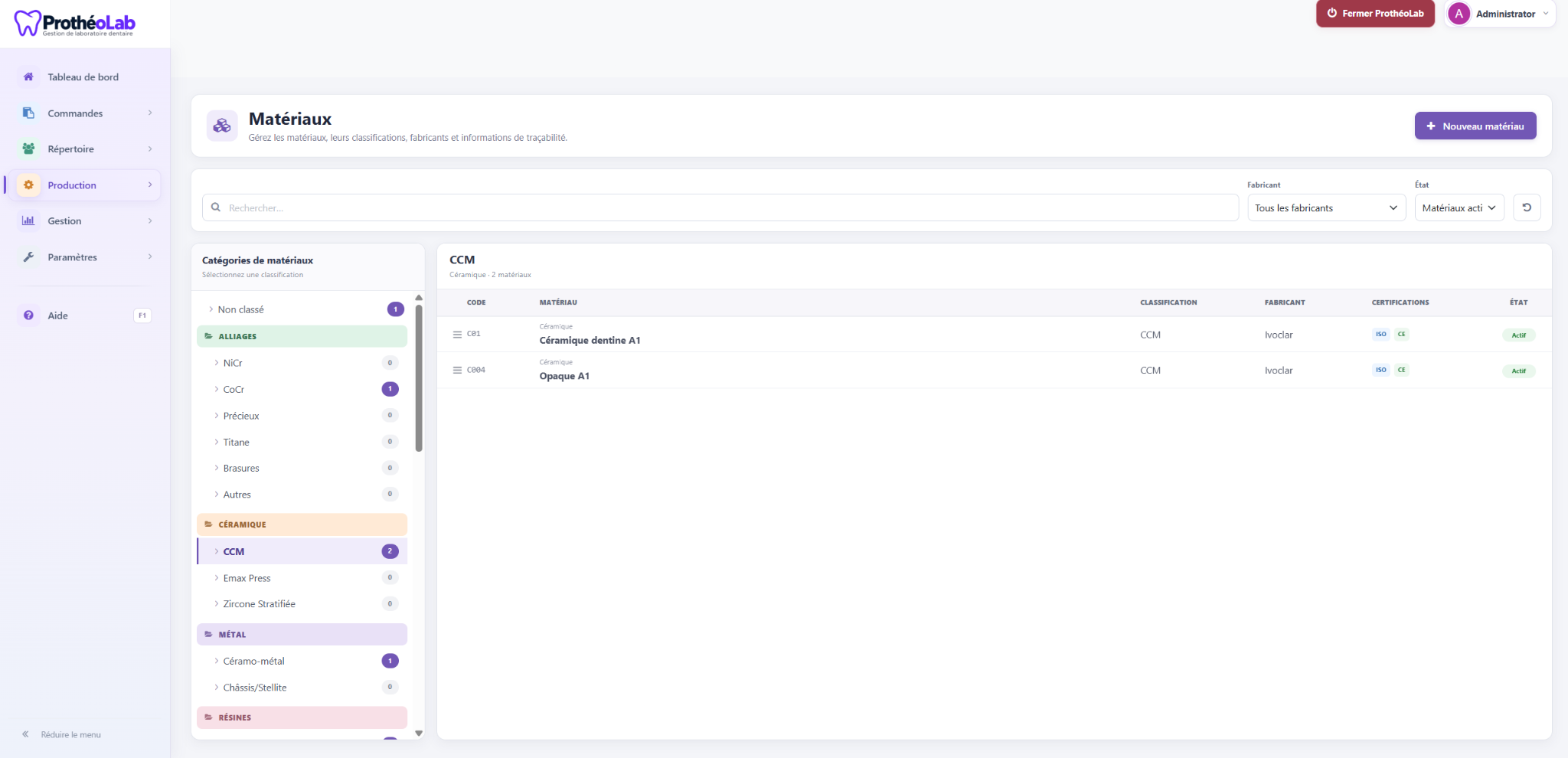Select the Châssis/Stellite category
Viewport: 1568px width, 758px height.
tap(302, 688)
